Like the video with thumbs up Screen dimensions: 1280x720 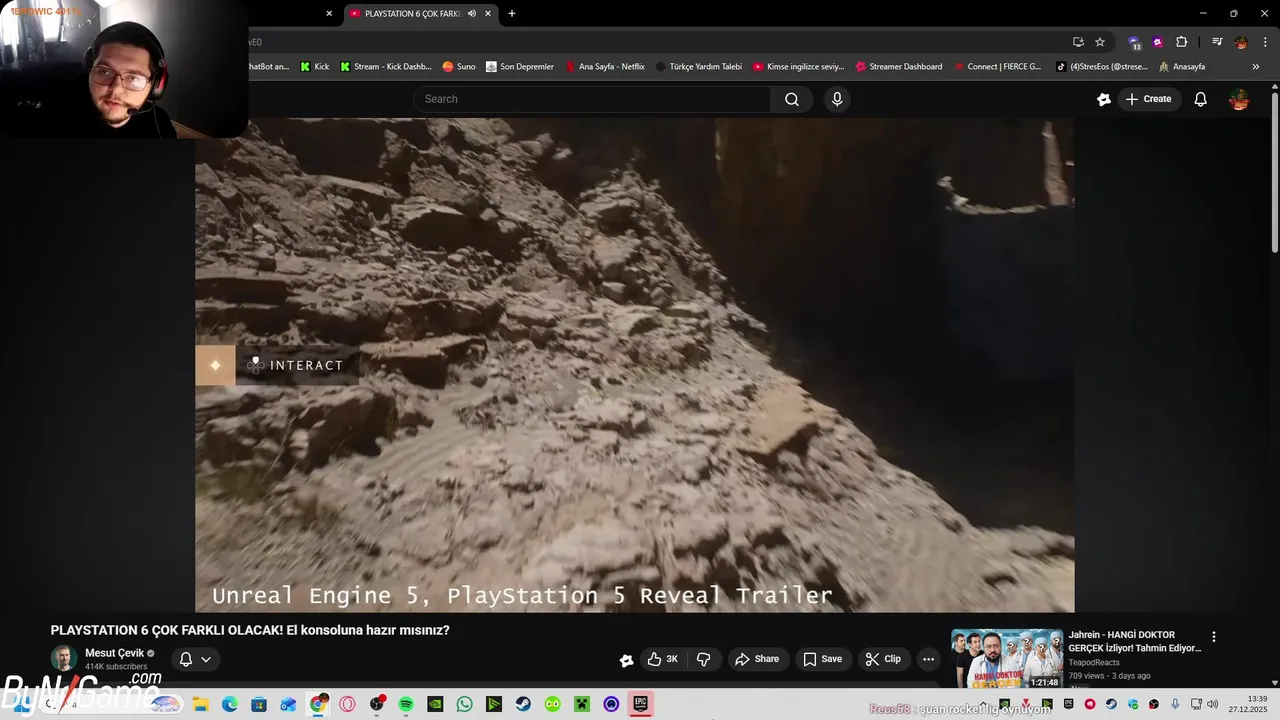coord(662,659)
